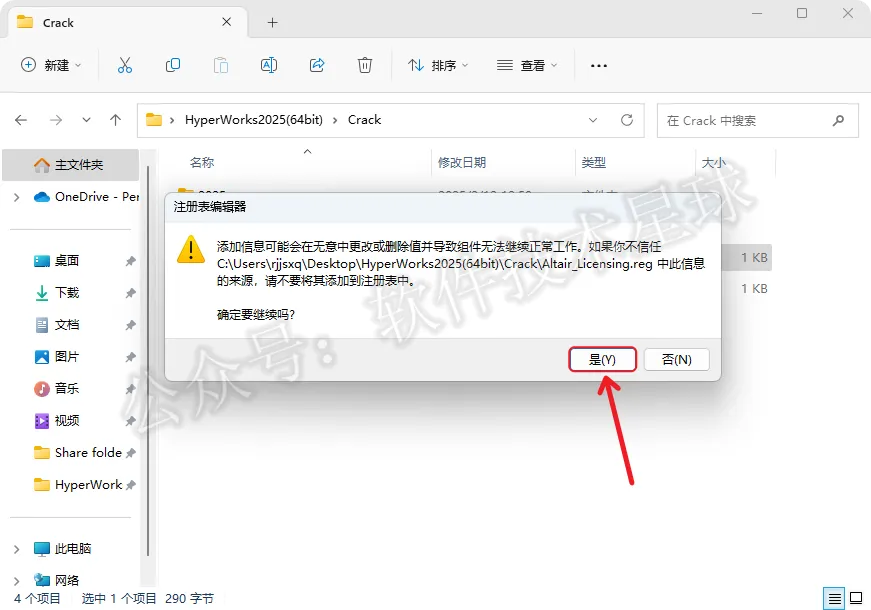
Task: Unpin 视频 using its pin icon
Action: [131, 421]
